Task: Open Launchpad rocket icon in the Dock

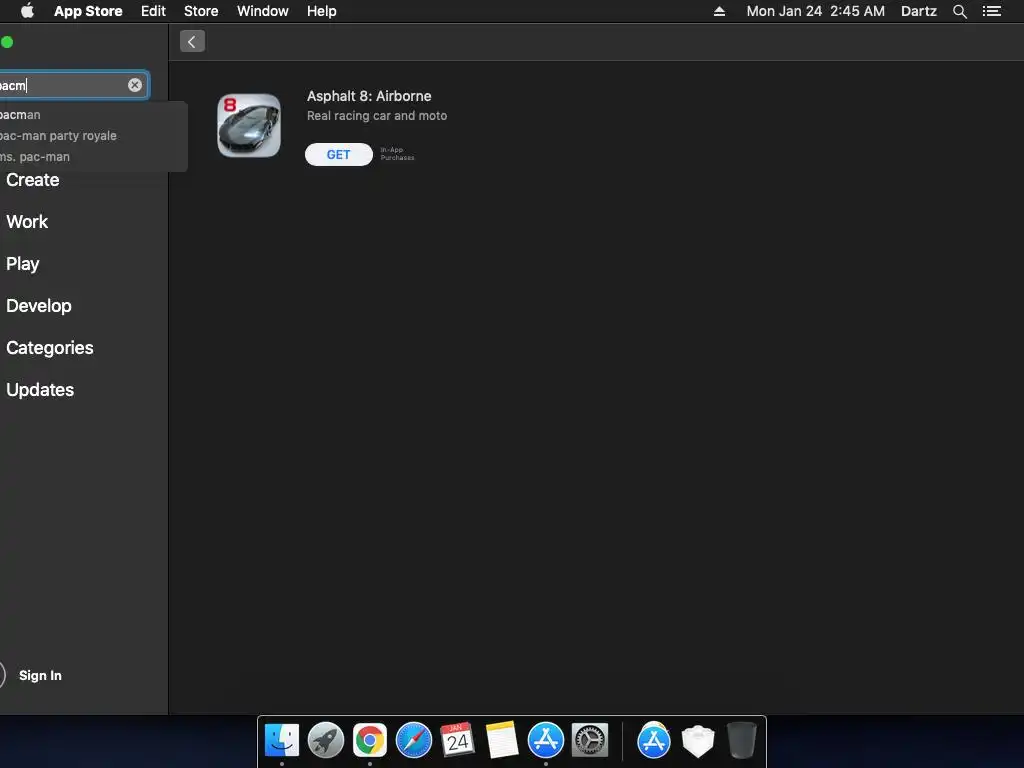Action: (x=326, y=741)
